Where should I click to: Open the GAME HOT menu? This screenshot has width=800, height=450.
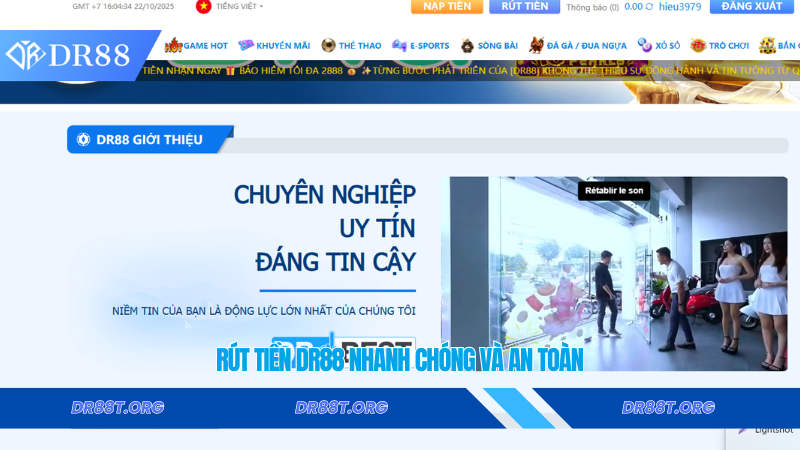pos(206,46)
